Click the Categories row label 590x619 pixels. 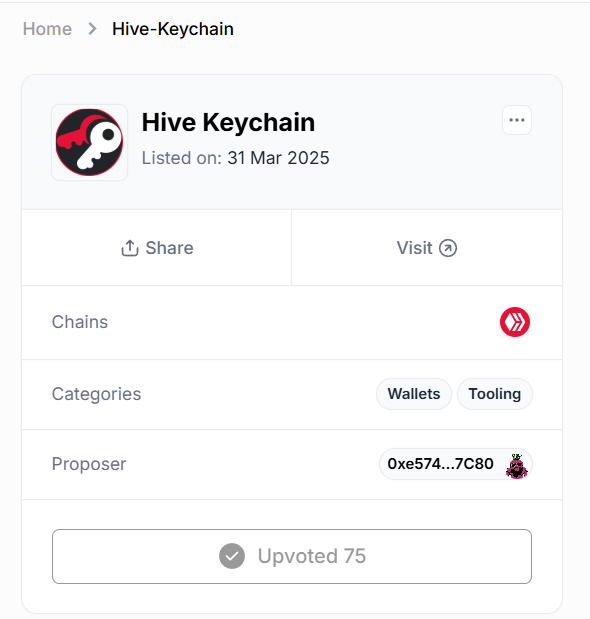[96, 394]
